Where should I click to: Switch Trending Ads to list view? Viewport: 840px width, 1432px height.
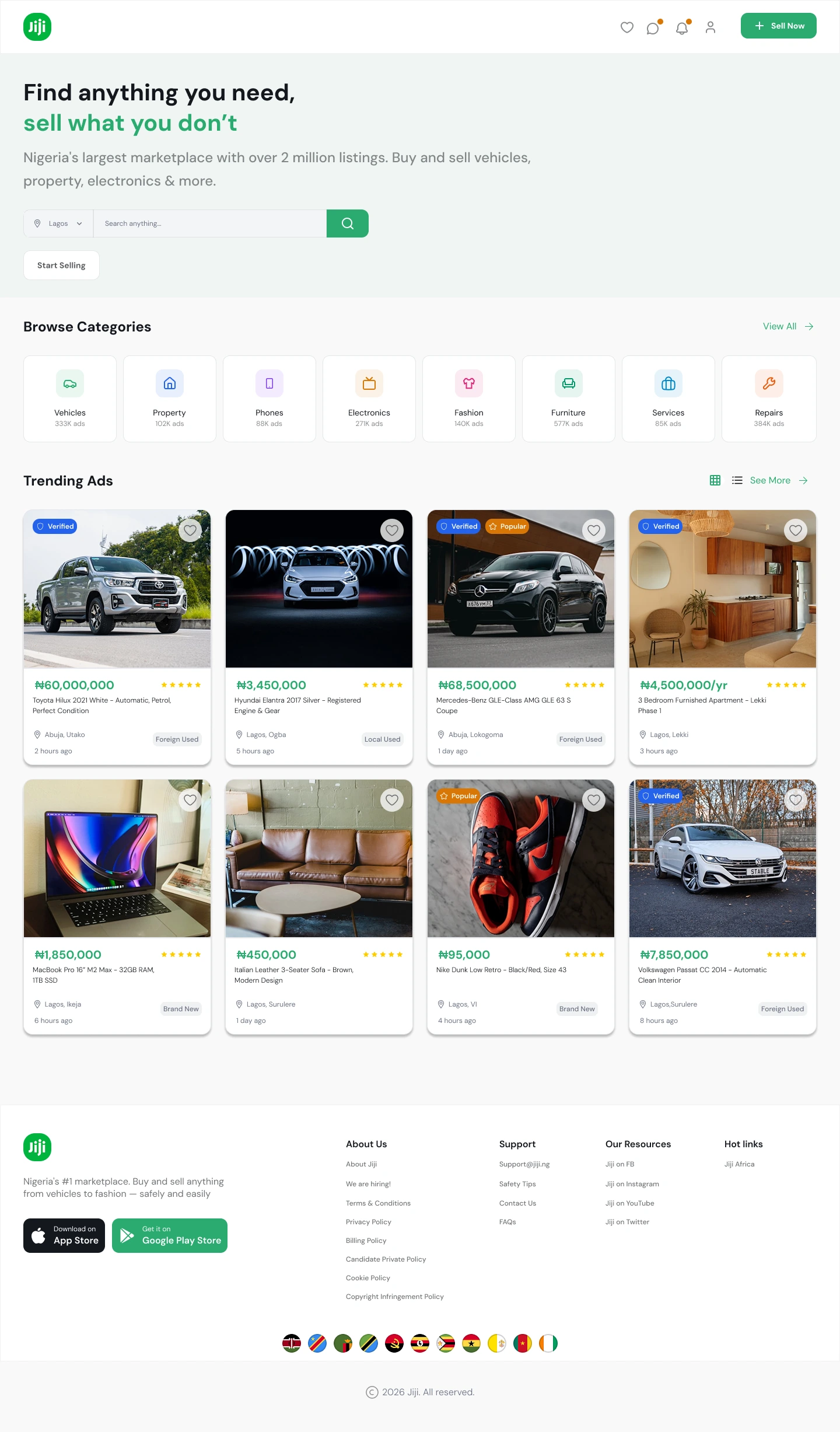point(737,480)
